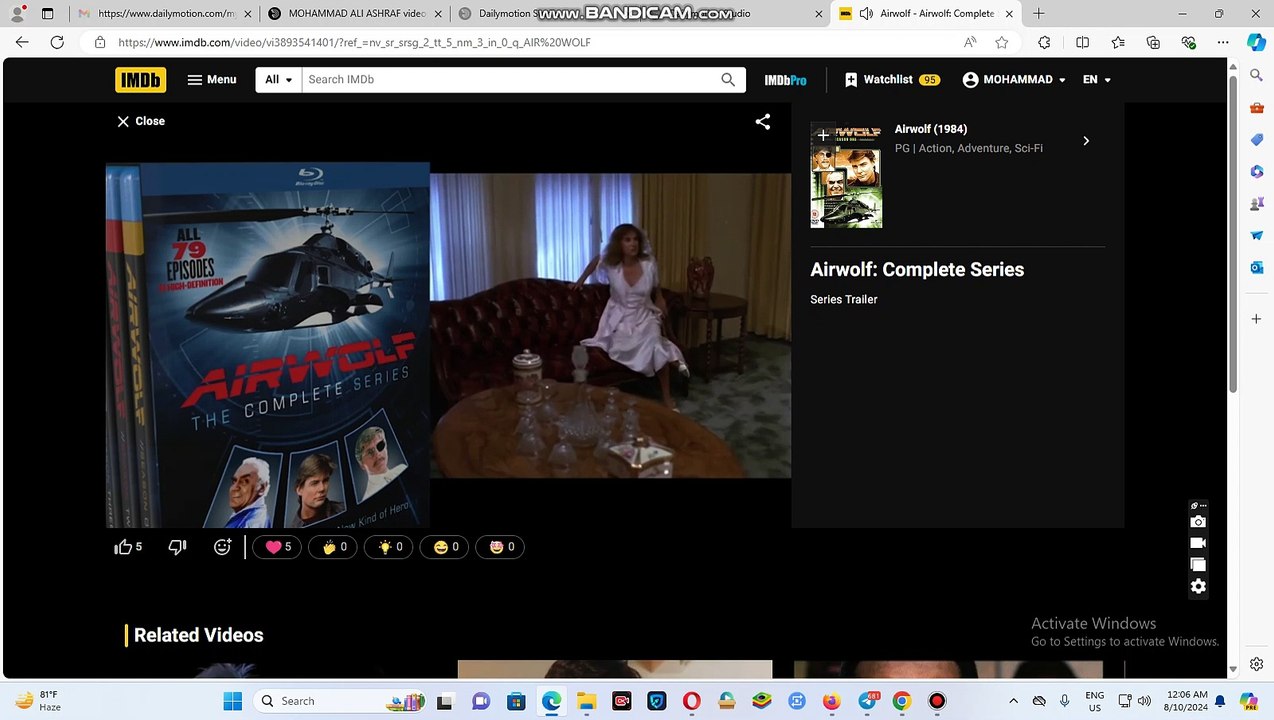The width and height of the screenshot is (1274, 720).
Task: Dislike the video with thumbs down
Action: pyautogui.click(x=178, y=547)
